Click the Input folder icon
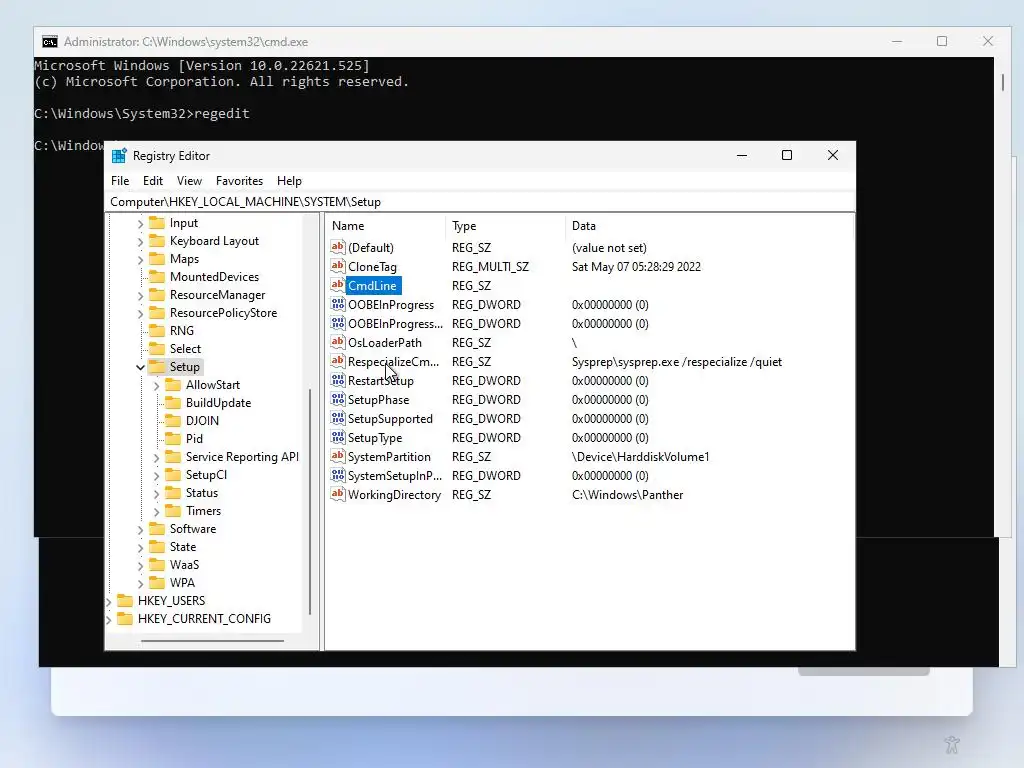1024x768 pixels. click(157, 223)
